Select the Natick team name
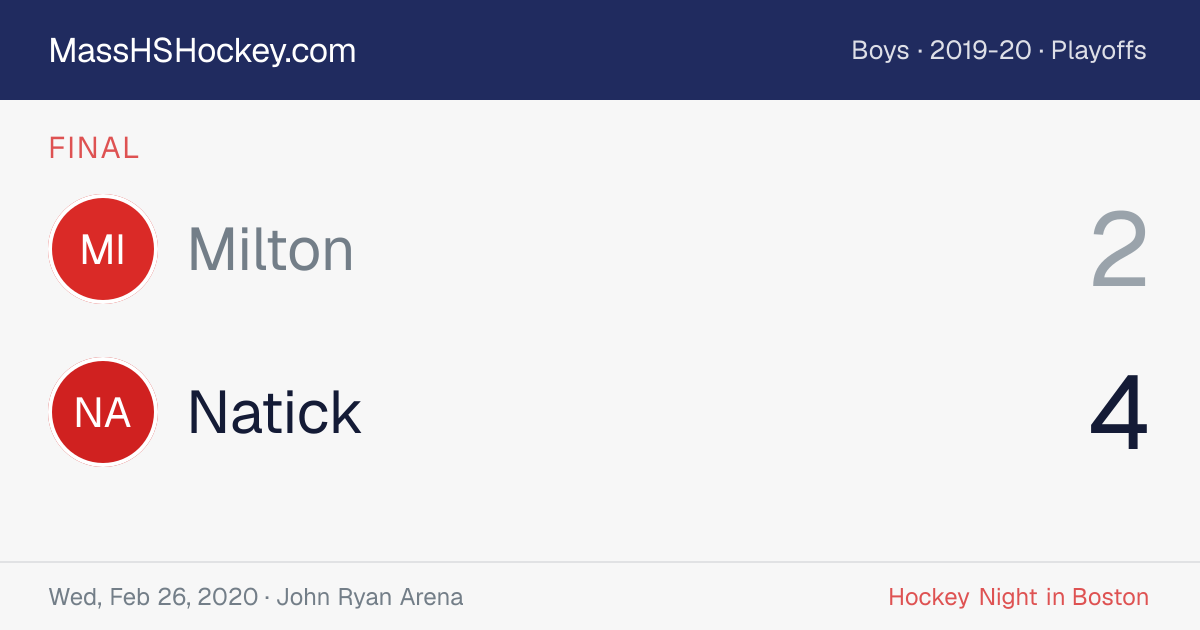This screenshot has height=630, width=1200. pos(275,412)
